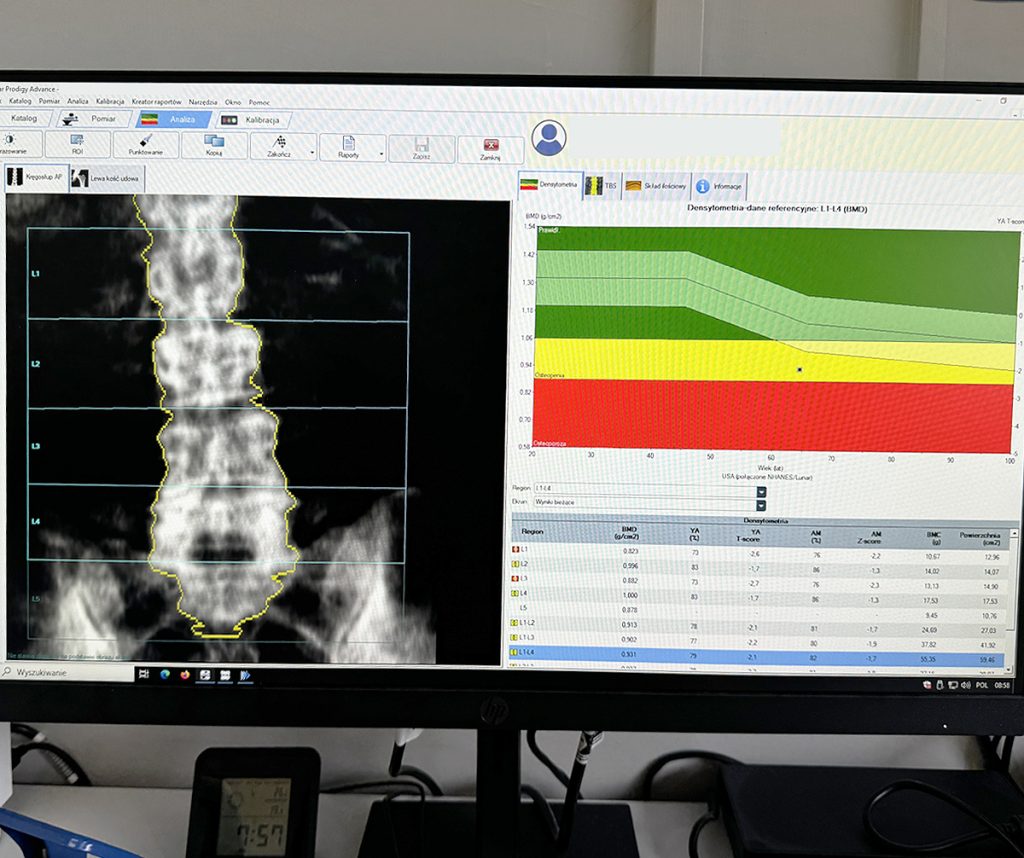The height and width of the screenshot is (858, 1024).
Task: Click the Skład kościowy tab
Action: tap(655, 186)
